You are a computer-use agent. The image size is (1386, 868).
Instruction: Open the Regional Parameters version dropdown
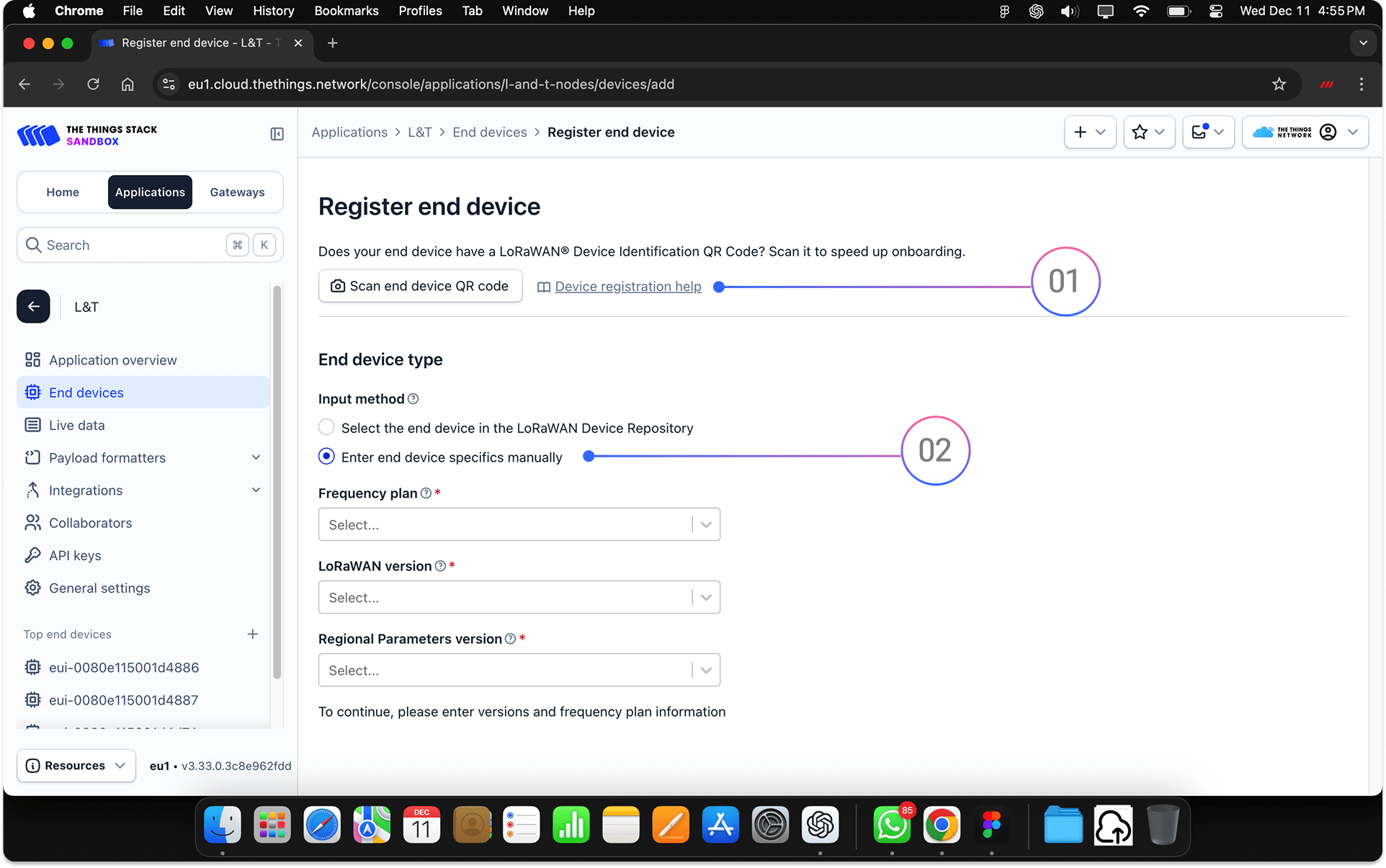coord(519,670)
